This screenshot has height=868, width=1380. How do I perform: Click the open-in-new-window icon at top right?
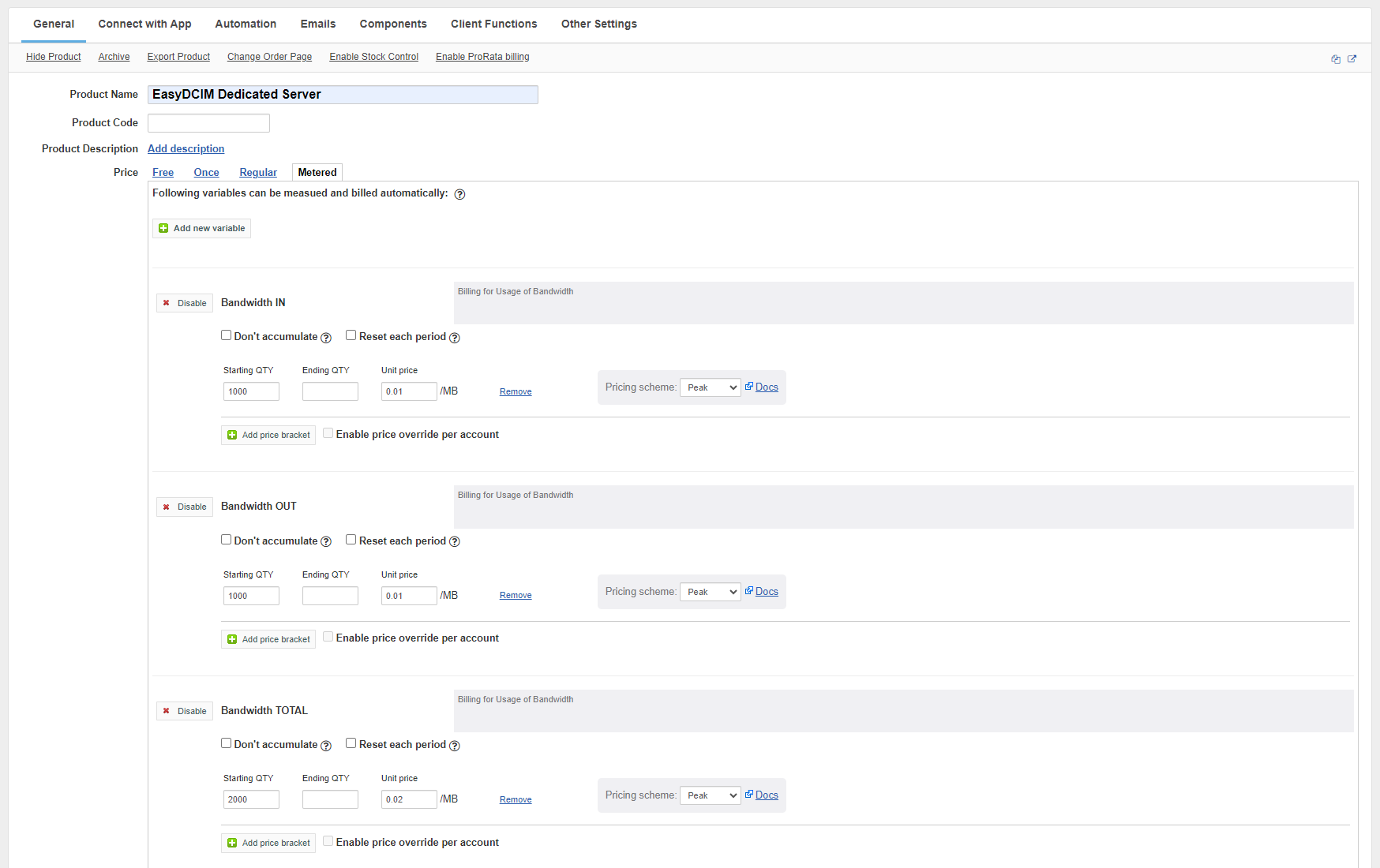tap(1352, 59)
